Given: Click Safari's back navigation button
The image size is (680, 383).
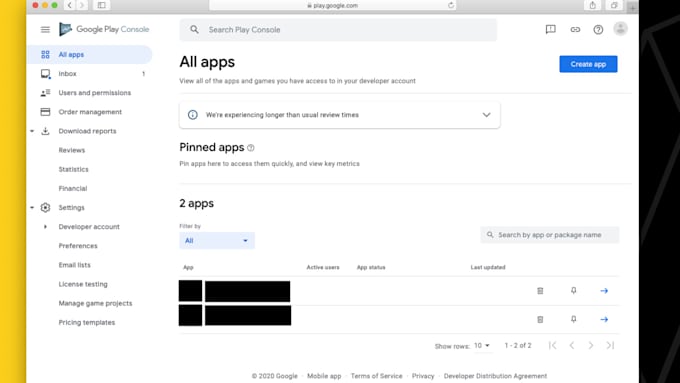Looking at the screenshot, I should [69, 5].
